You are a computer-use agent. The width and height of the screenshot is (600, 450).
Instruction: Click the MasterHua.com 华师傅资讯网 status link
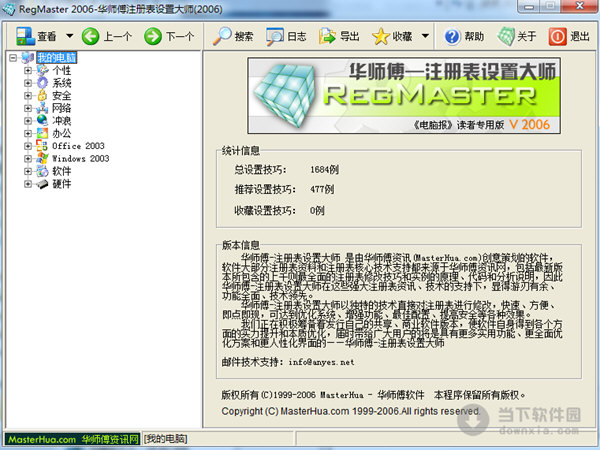click(73, 439)
